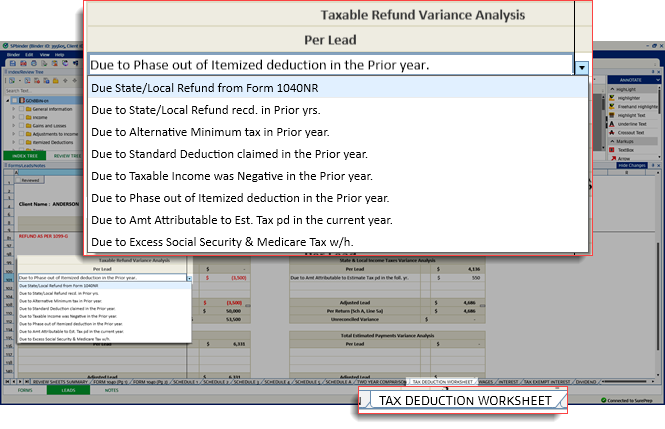
Task: Check the Itemized Deductions folder checkbox
Action: (x=21, y=142)
